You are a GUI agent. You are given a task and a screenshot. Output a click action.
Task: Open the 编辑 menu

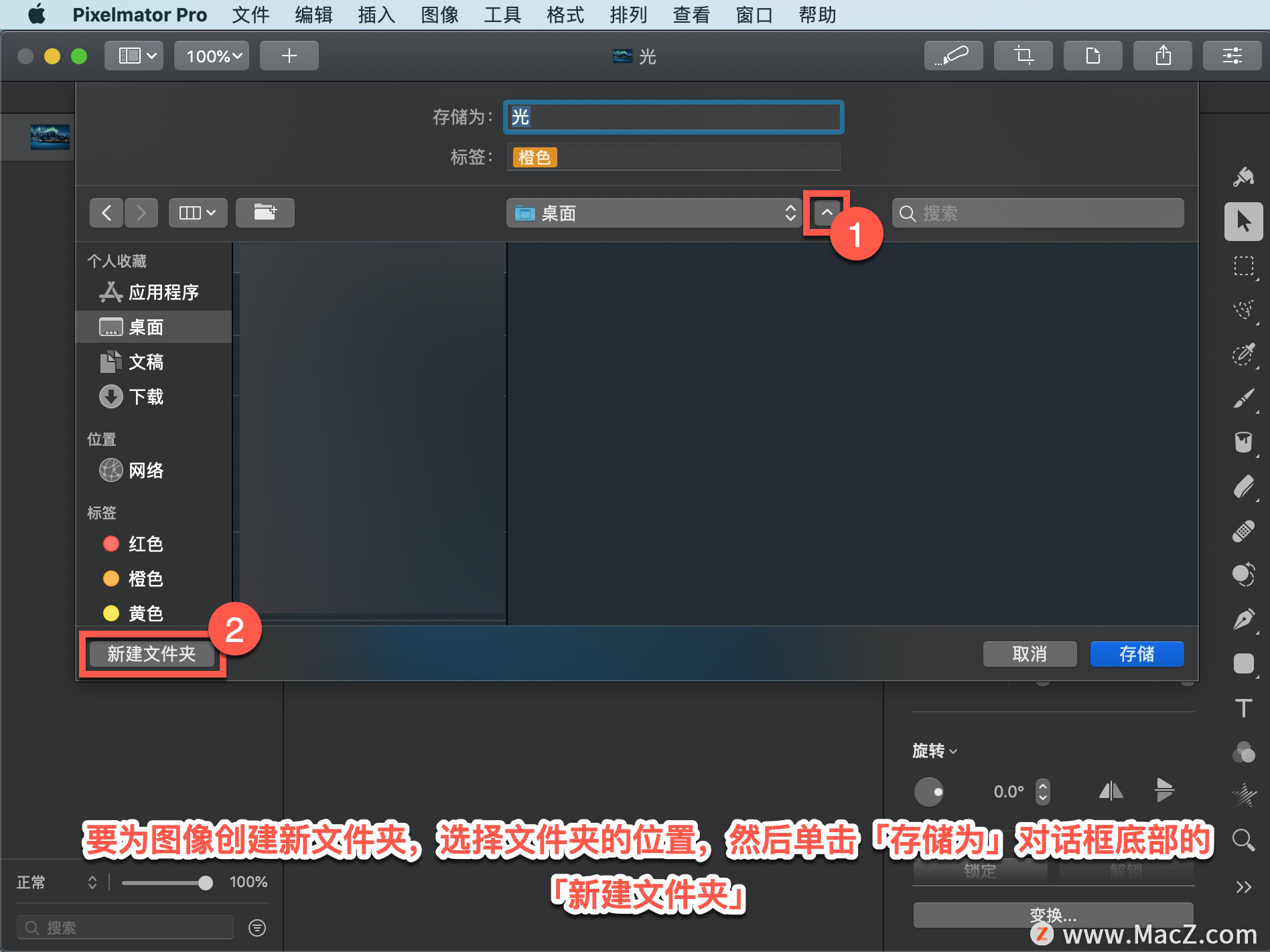[313, 15]
